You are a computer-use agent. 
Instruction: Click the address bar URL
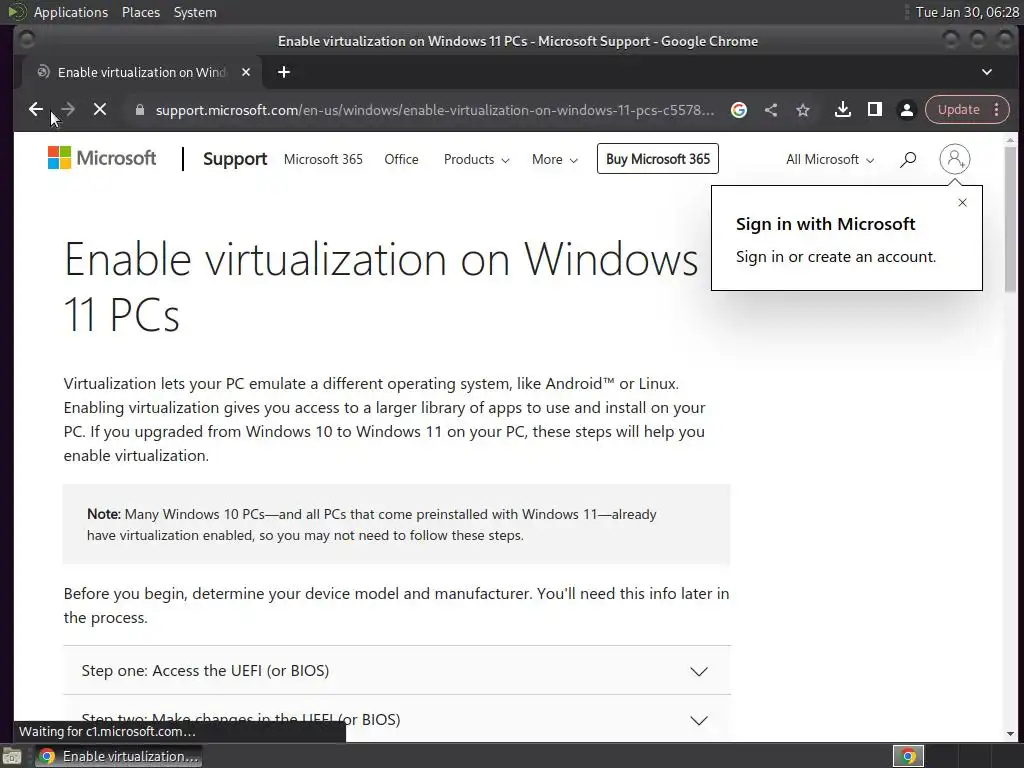tap(434, 110)
